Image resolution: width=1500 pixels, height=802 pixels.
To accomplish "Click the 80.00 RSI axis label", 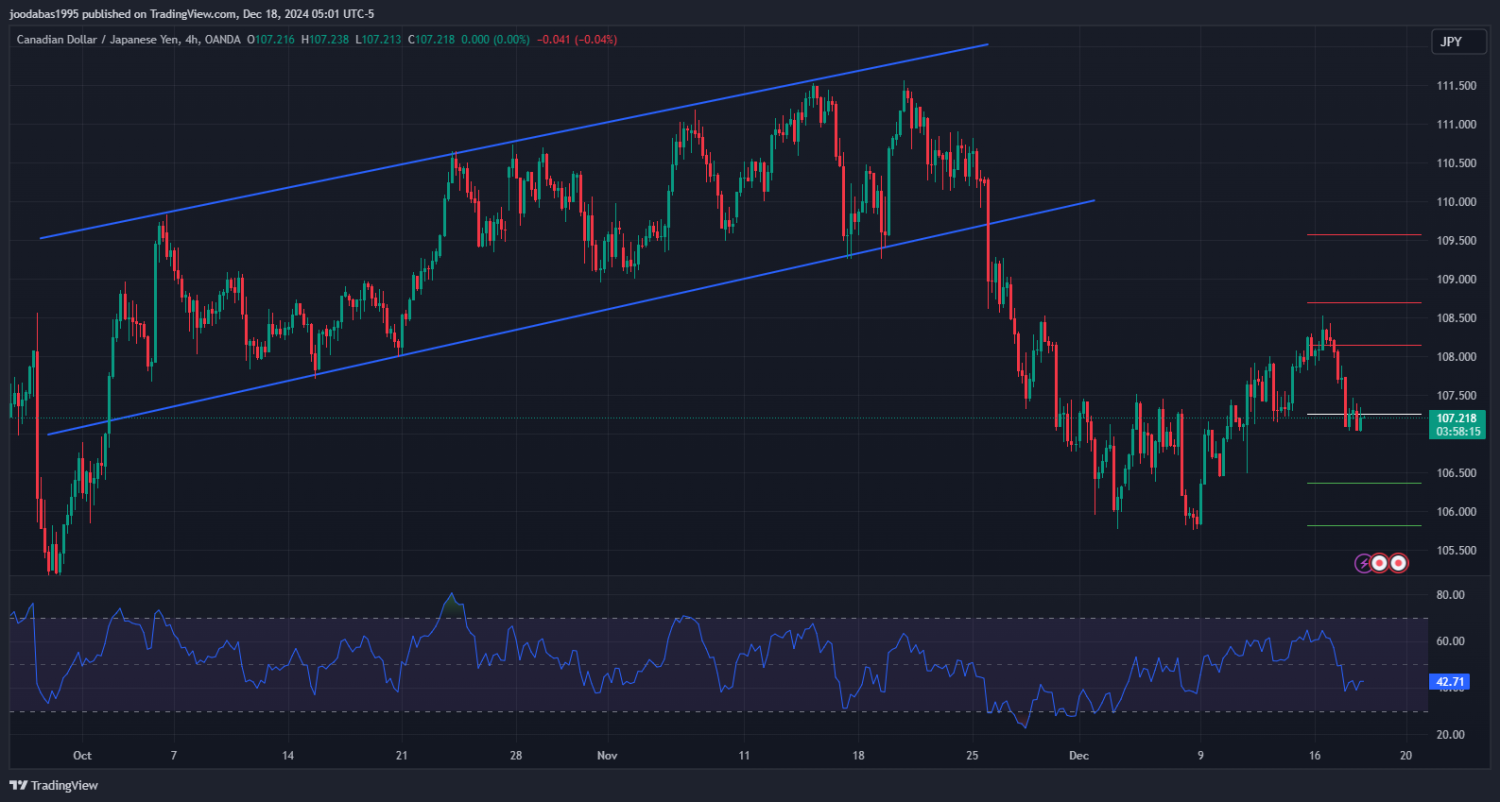I will coord(1450,595).
